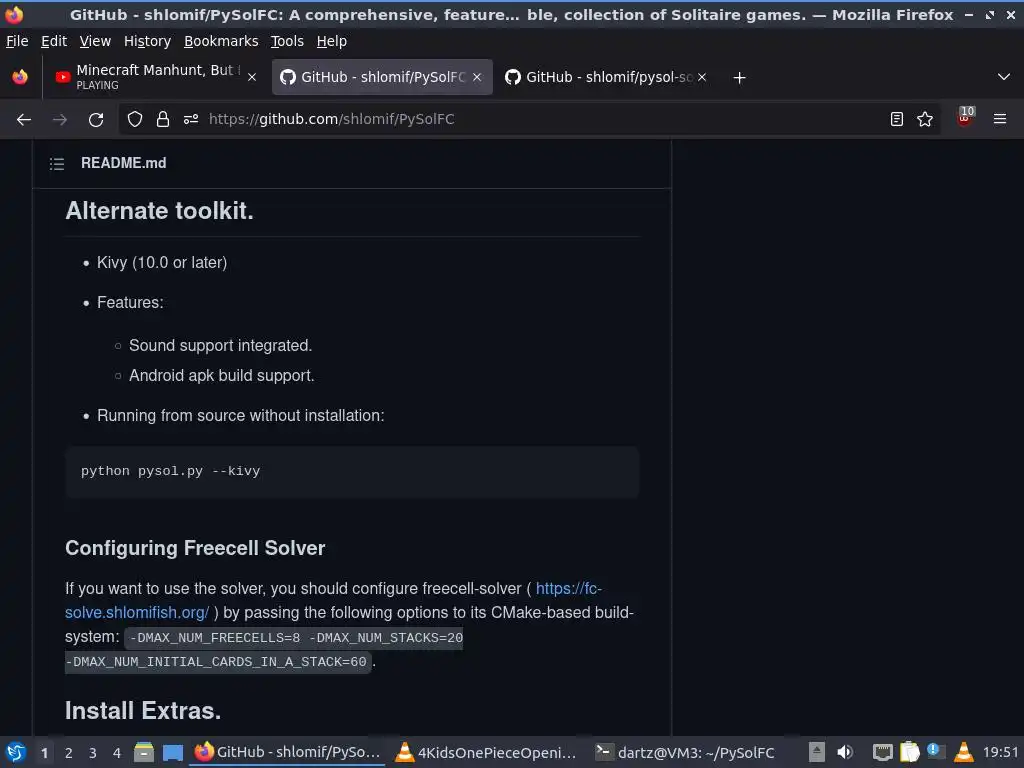Open the History menu
The width and height of the screenshot is (1024, 768).
148,41
